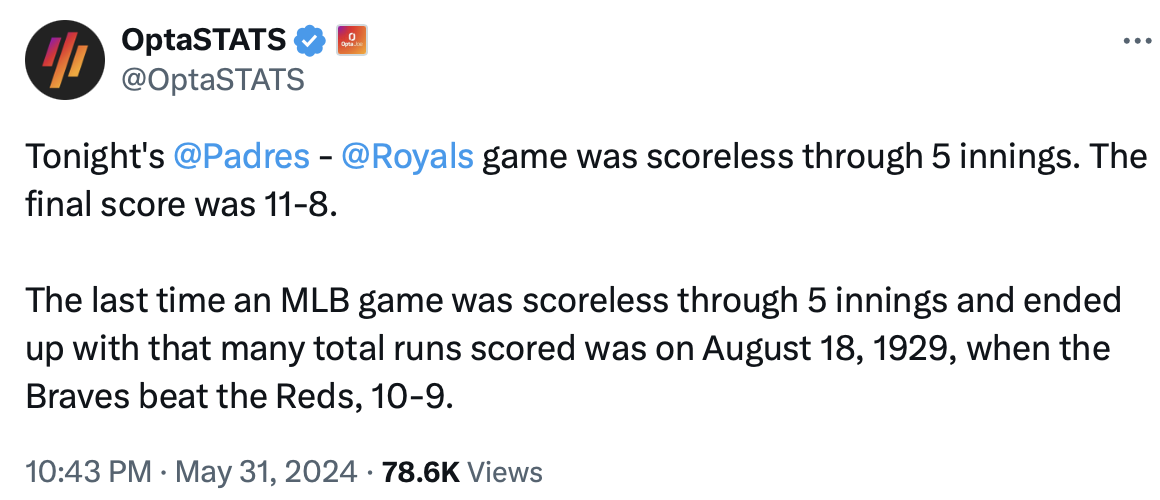
Task: Click the 78.6K view count
Action: coord(419,471)
